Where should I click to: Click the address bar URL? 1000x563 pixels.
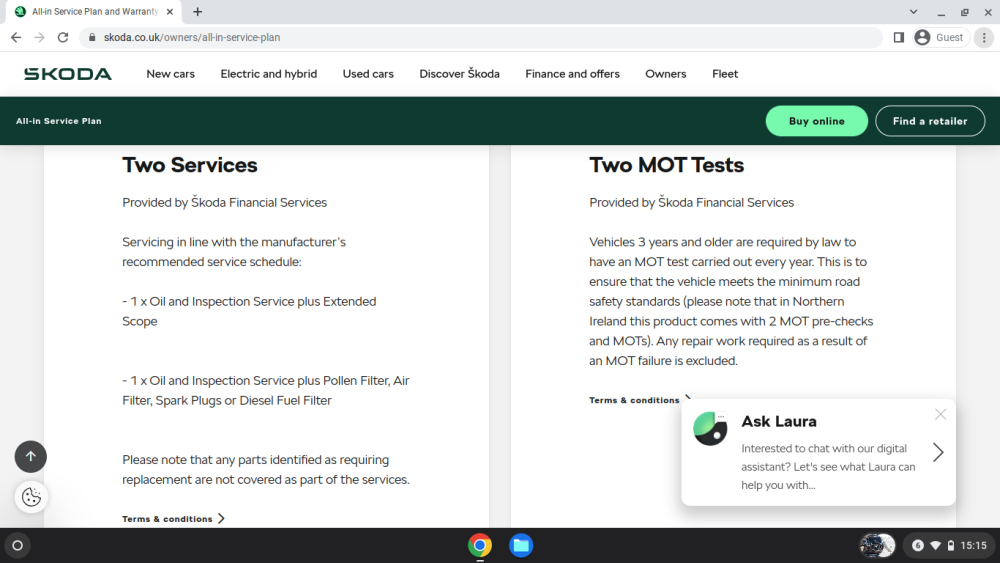point(192,38)
